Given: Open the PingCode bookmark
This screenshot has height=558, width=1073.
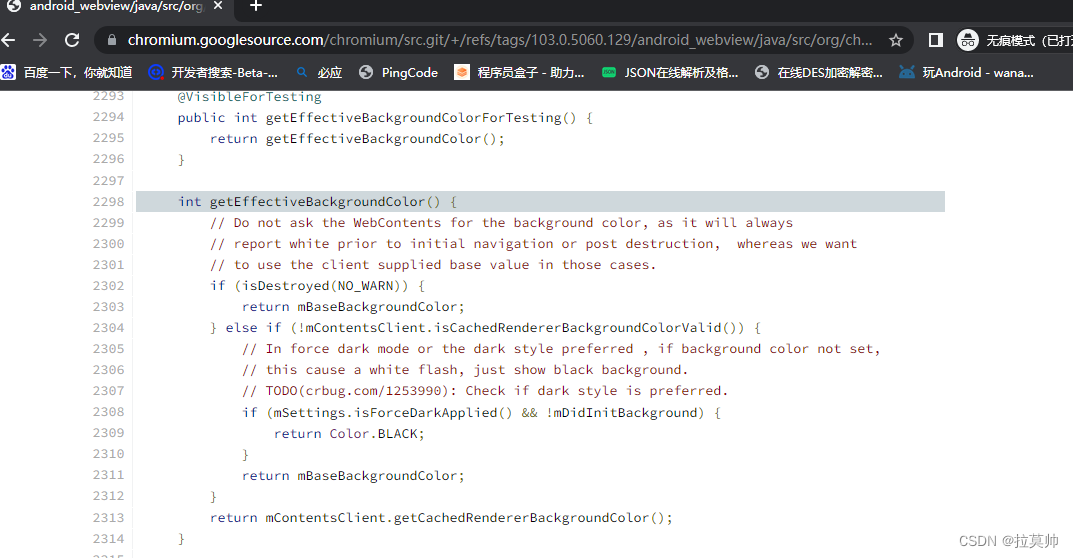Looking at the screenshot, I should pos(398,73).
